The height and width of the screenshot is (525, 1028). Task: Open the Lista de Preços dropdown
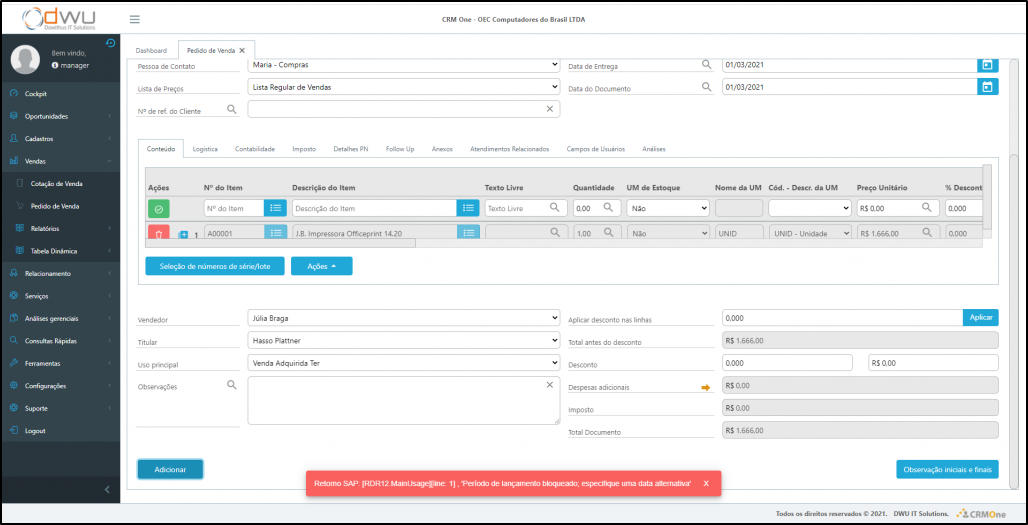click(403, 87)
